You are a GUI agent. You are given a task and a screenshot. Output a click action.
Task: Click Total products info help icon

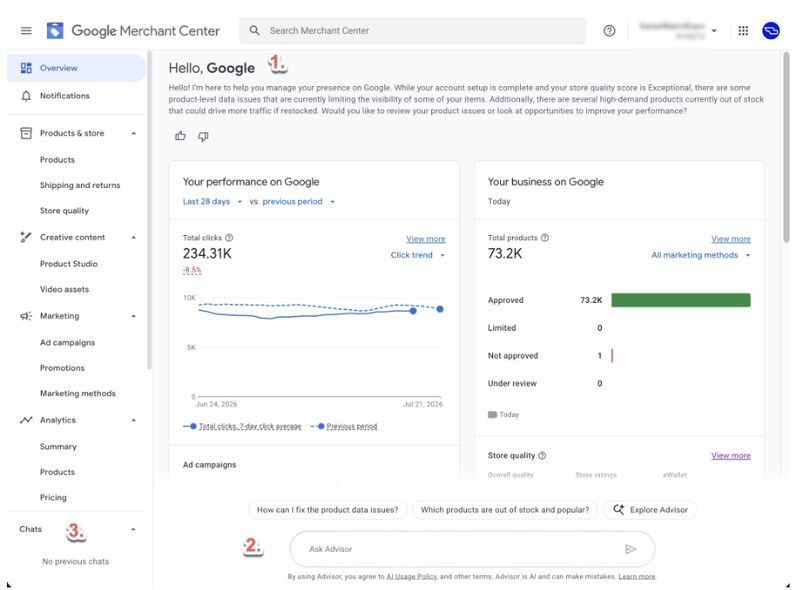click(544, 237)
